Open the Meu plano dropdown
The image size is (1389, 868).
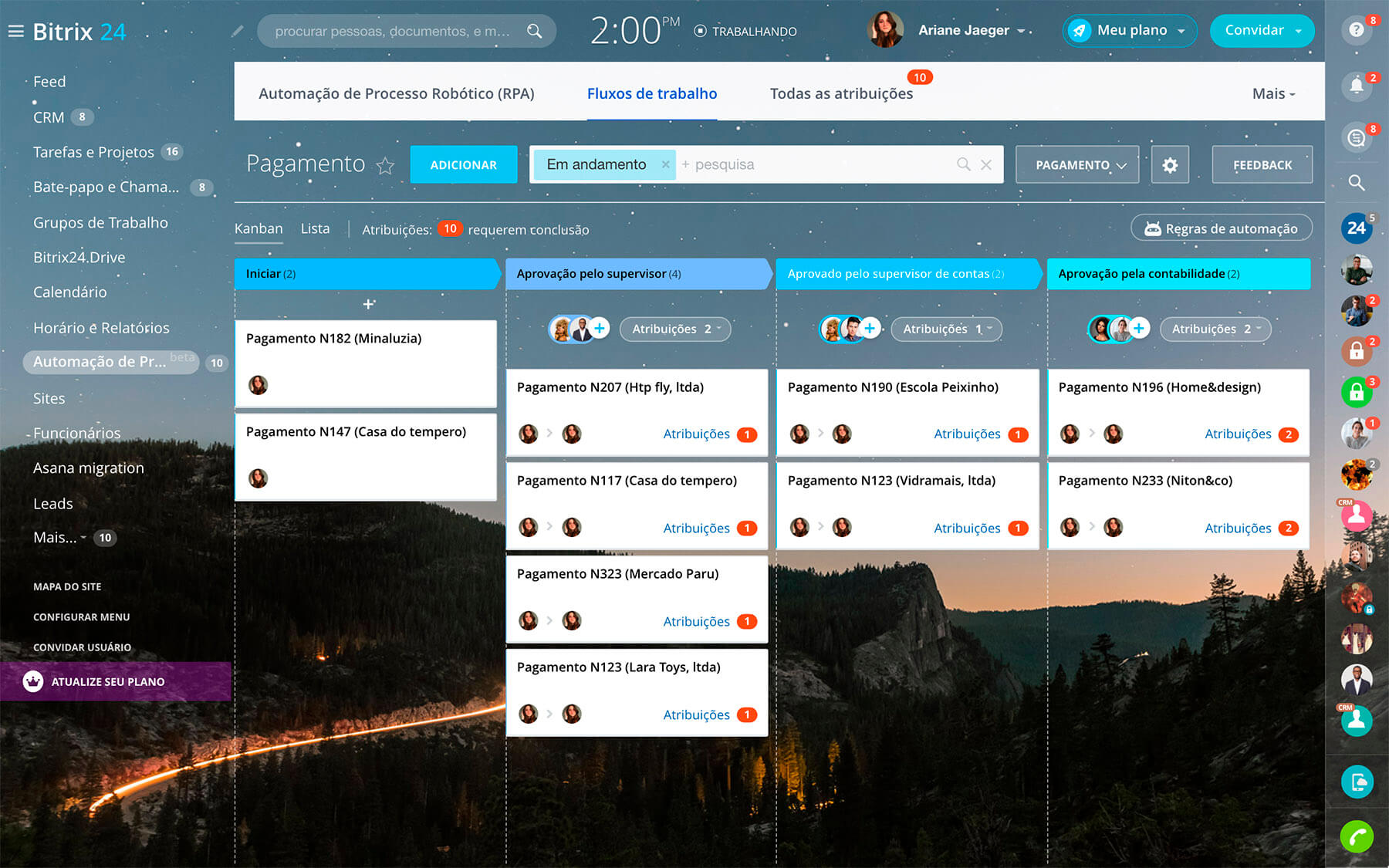[x=1130, y=31]
